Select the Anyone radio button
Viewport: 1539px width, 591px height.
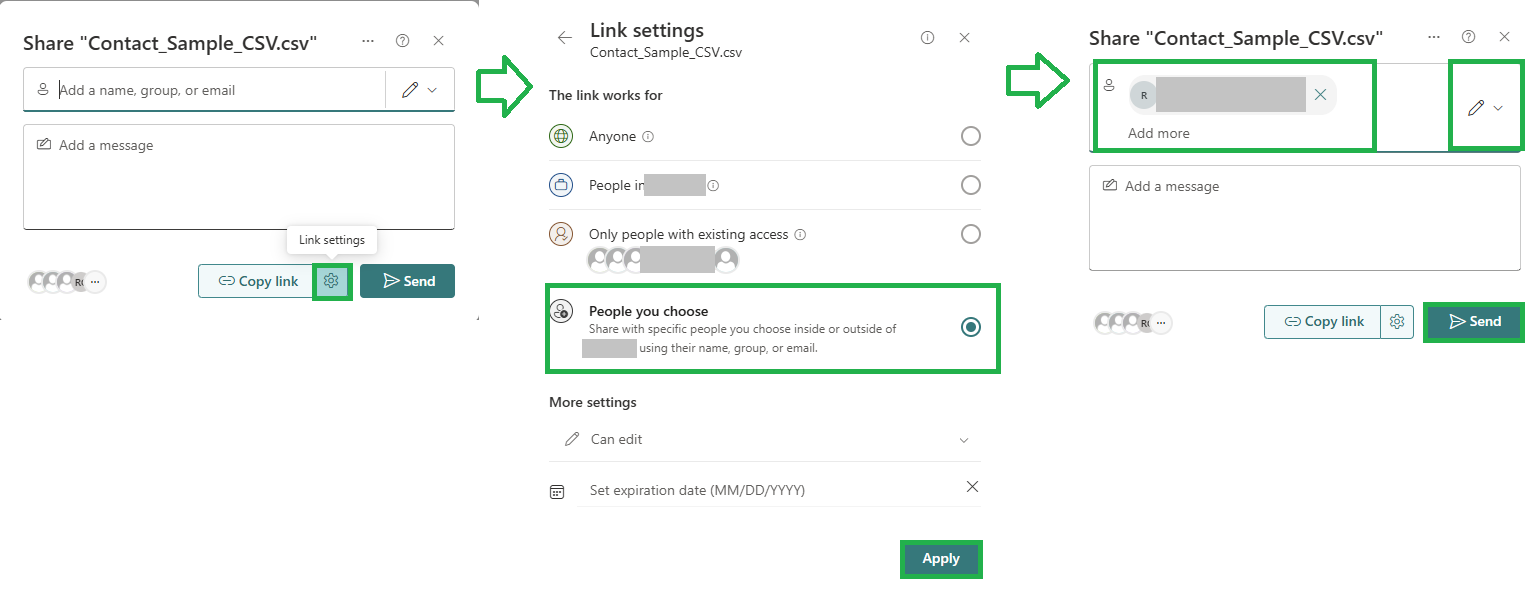click(x=970, y=136)
